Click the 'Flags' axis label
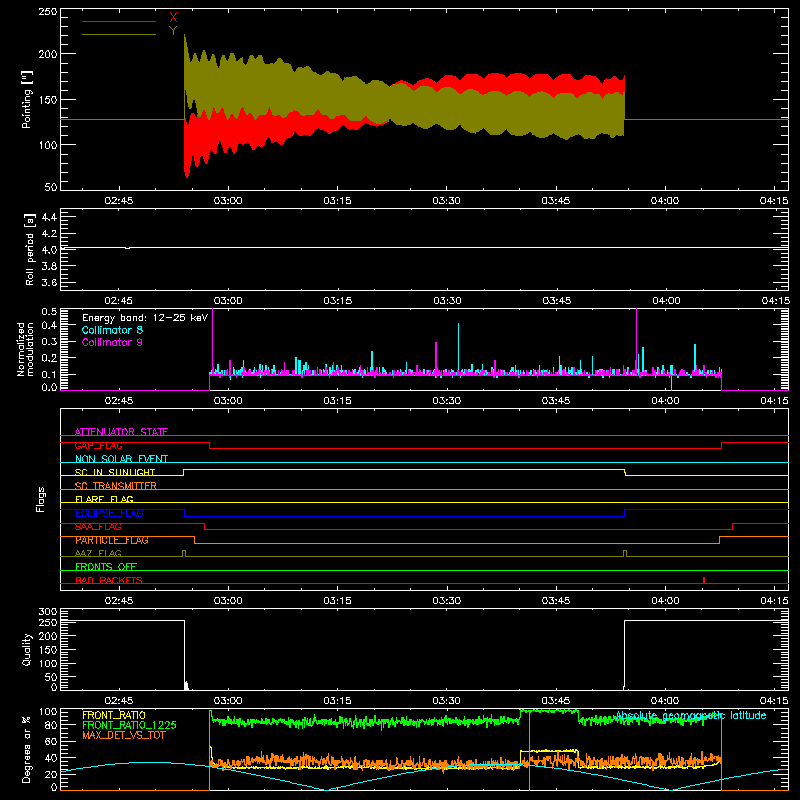800x800 pixels. pyautogui.click(x=40, y=499)
